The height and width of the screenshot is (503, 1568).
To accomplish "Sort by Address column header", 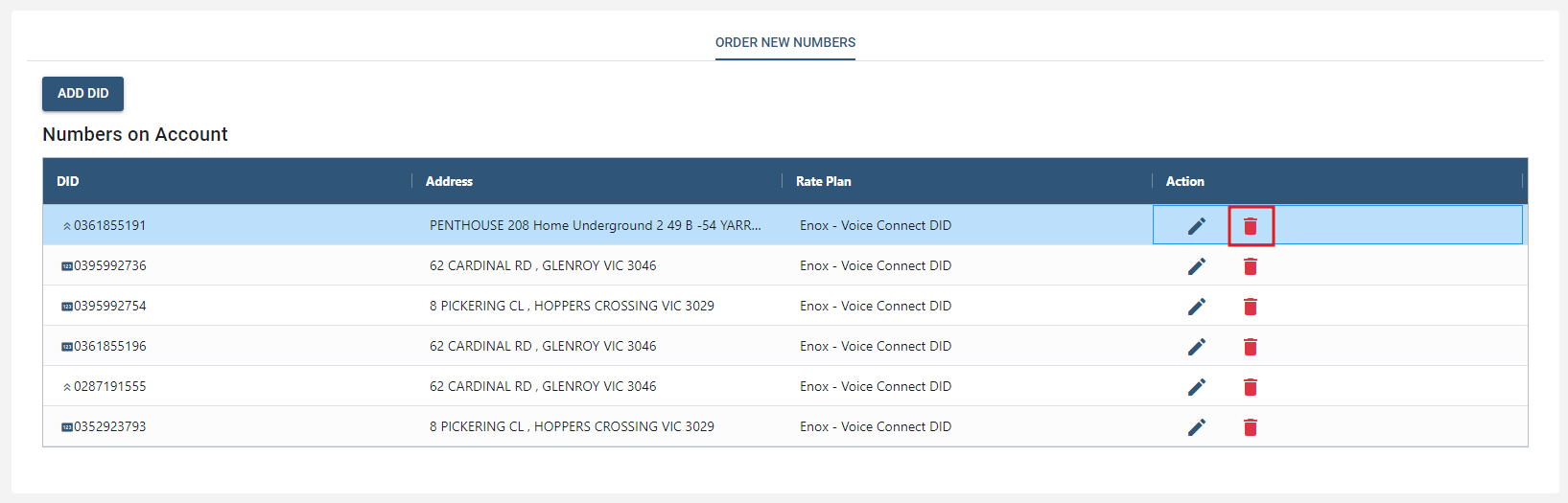I will click(449, 181).
